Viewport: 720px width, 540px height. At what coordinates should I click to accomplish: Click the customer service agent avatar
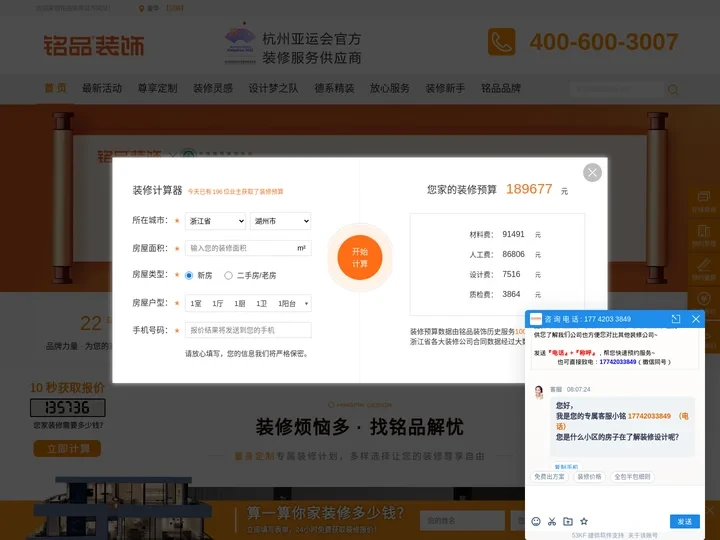click(539, 392)
